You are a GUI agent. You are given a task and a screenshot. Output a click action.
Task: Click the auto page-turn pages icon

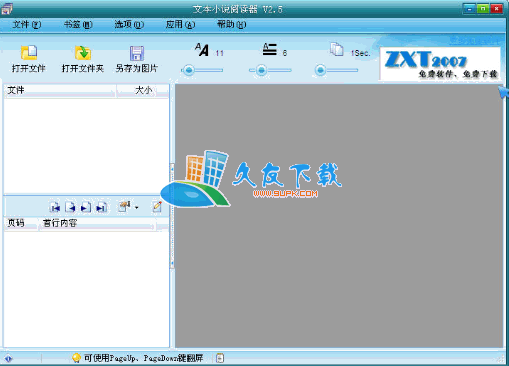click(x=337, y=49)
